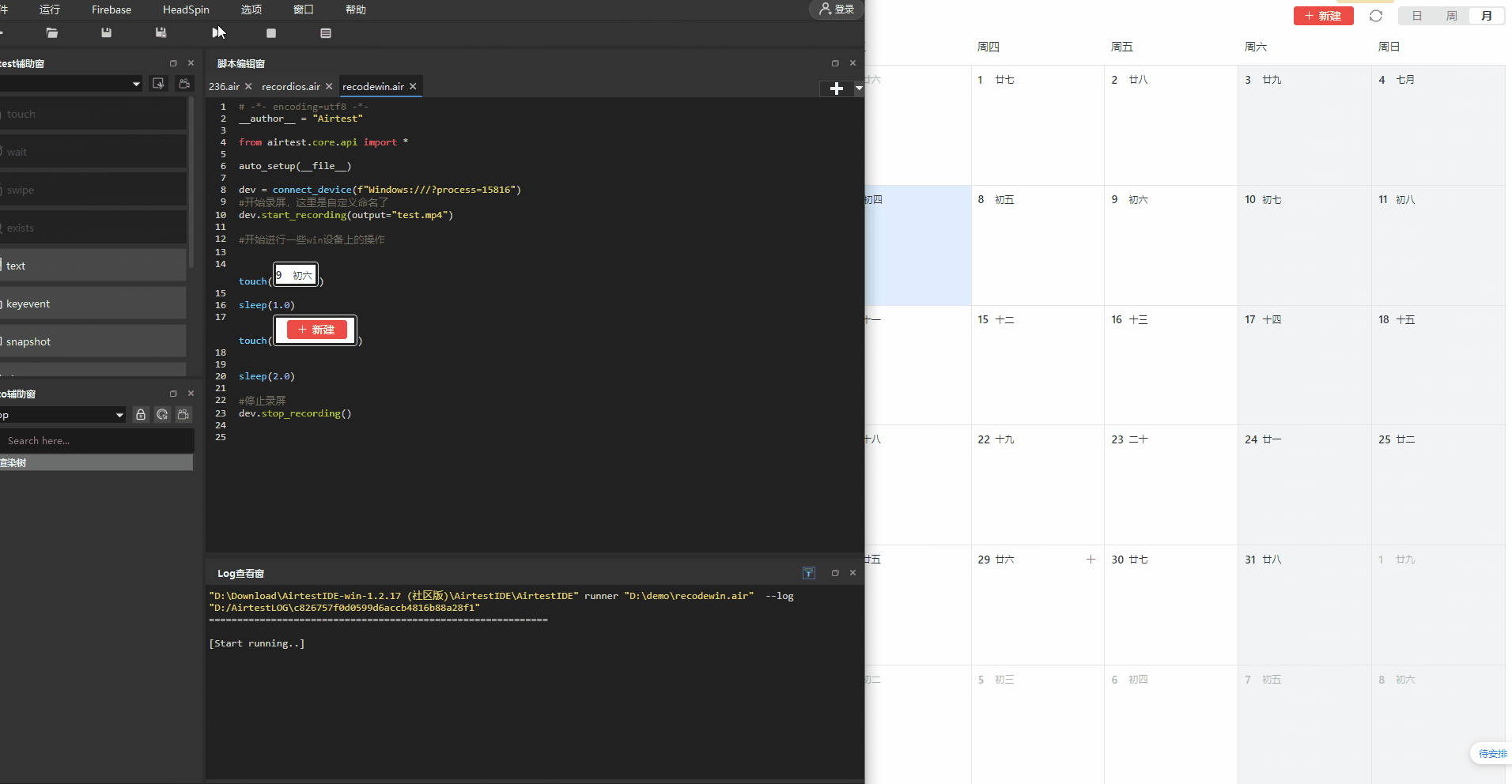Click the camera record icon in Airtest assistant panel

point(184,83)
